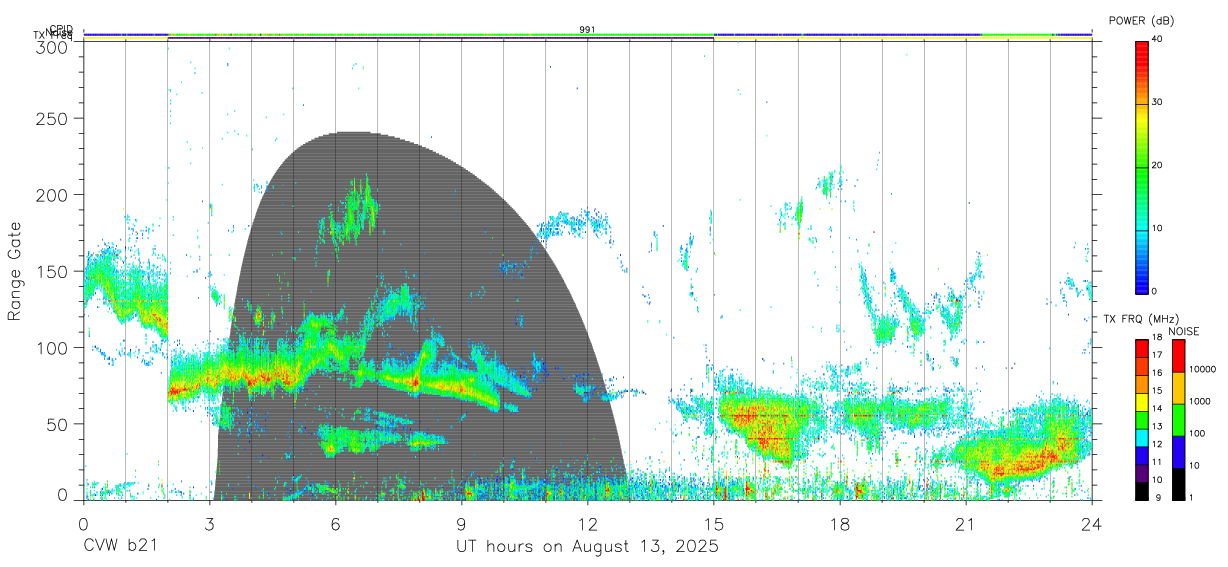
Task: Pick the red top swatch of NOISE bar
Action: (x=1178, y=355)
